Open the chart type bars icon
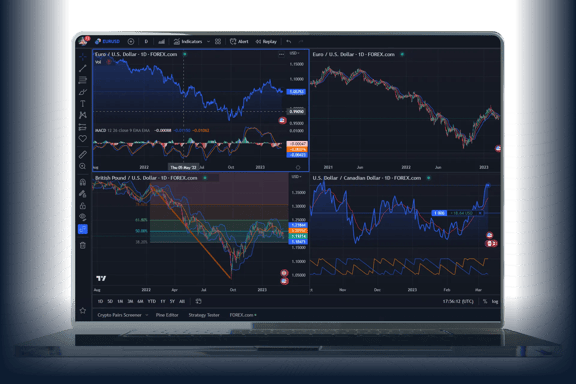This screenshot has height=384, width=576. pyautogui.click(x=162, y=42)
